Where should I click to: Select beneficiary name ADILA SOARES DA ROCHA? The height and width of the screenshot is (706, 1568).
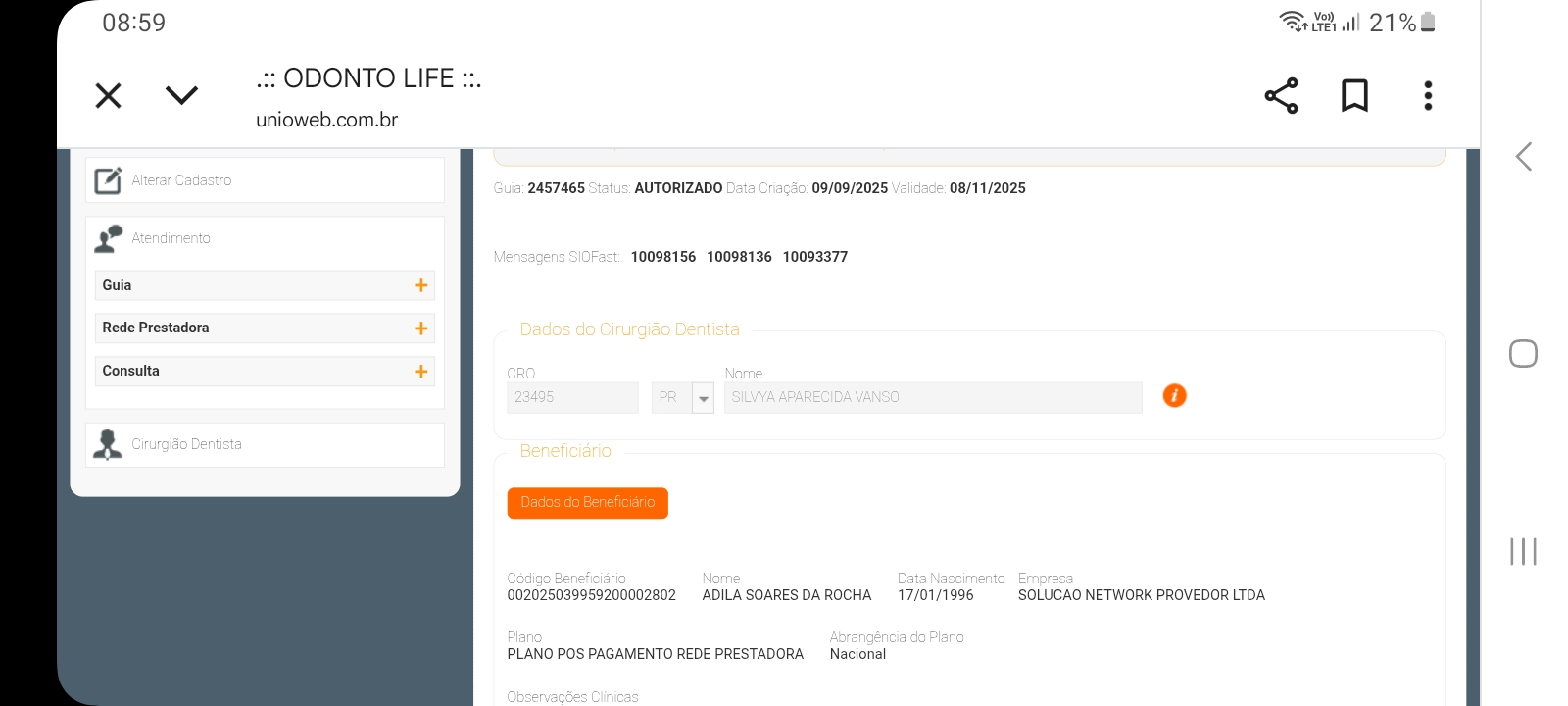pos(787,595)
